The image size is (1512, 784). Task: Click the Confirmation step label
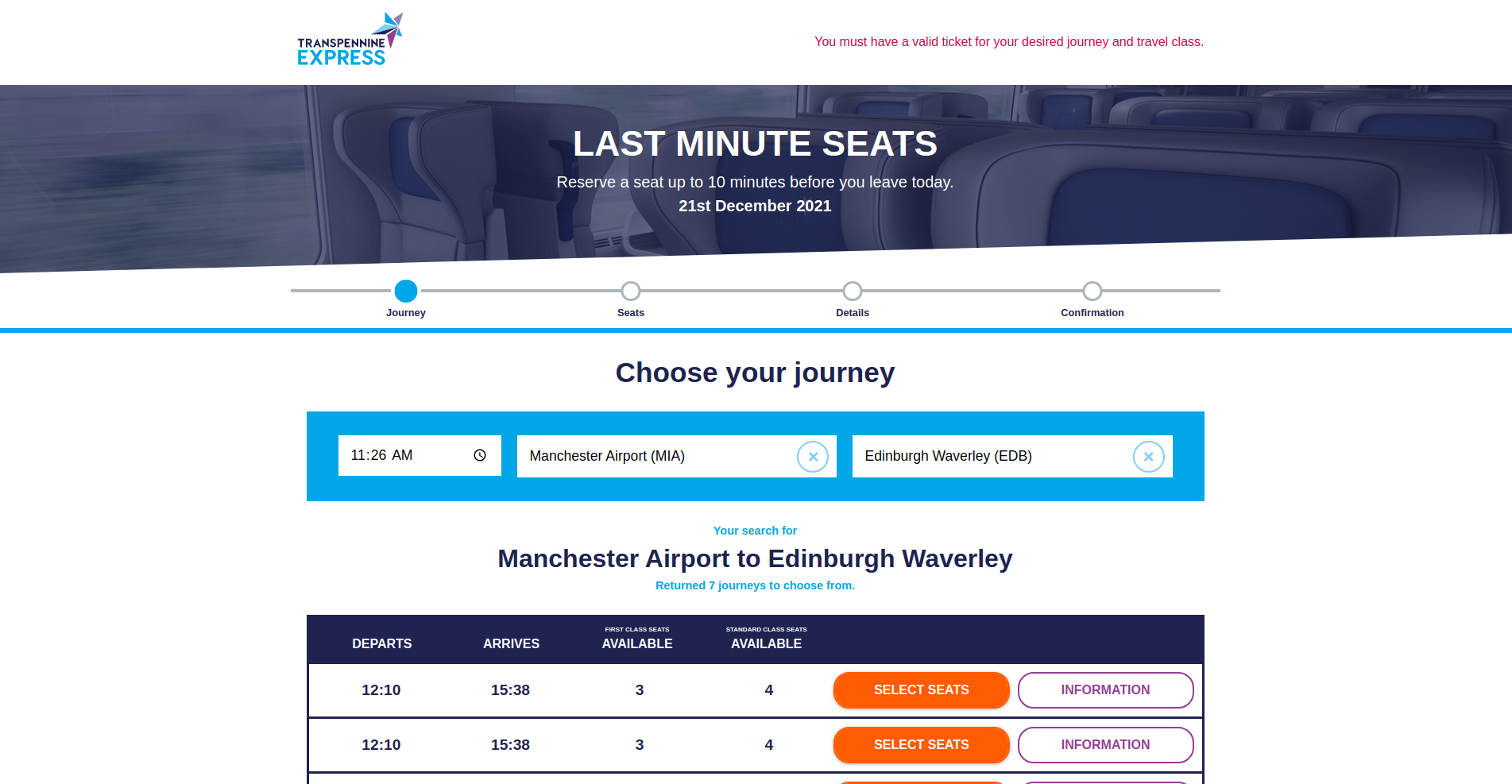(1092, 313)
